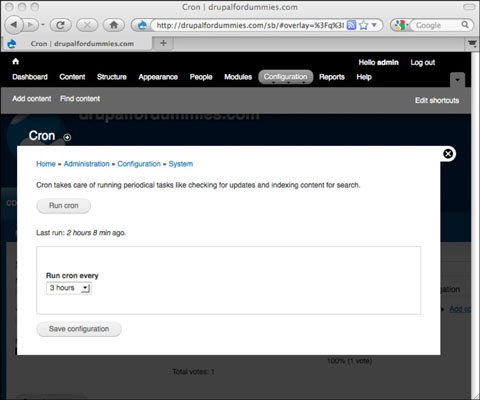480x400 pixels.
Task: Open the Reports menu item
Action: 332,77
